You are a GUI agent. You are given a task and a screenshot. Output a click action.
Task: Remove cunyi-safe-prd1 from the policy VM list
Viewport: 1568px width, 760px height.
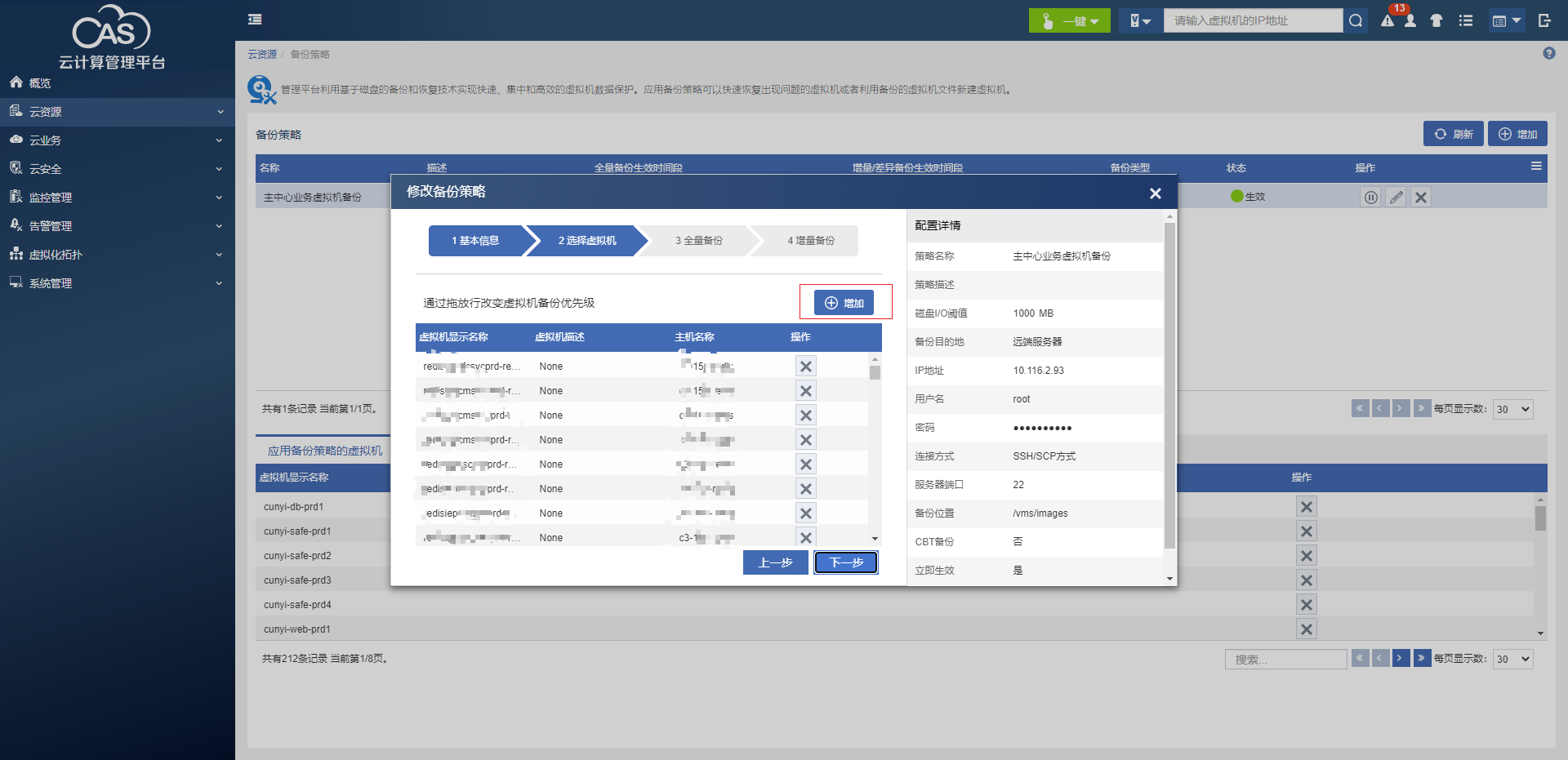[1307, 531]
